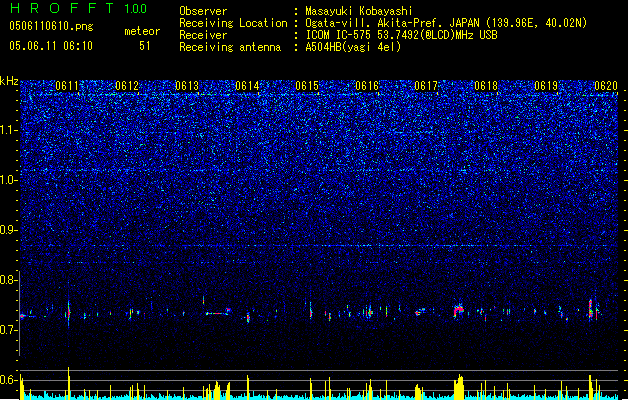Click the tall yellow peak under 0611
Image resolution: width=629 pixels, height=400 pixels.
click(x=69, y=383)
